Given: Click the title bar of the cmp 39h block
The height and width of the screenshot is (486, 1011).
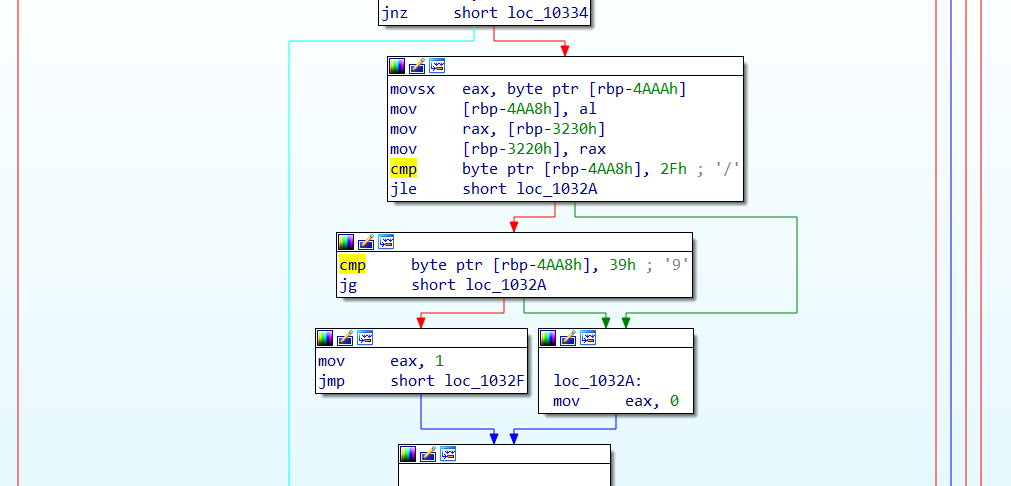Looking at the screenshot, I should [x=515, y=242].
